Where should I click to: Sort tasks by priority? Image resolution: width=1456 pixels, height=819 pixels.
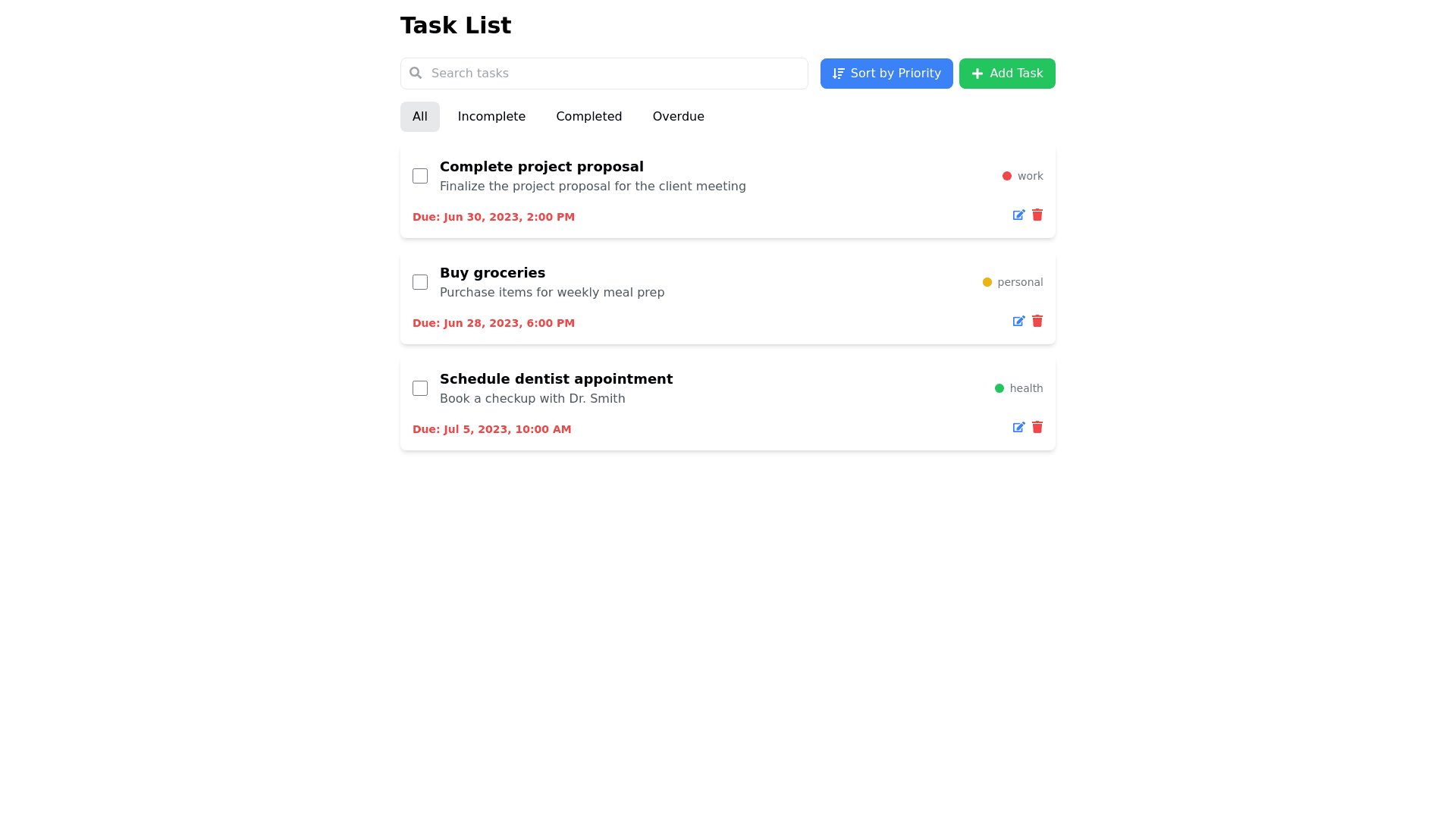pos(886,74)
